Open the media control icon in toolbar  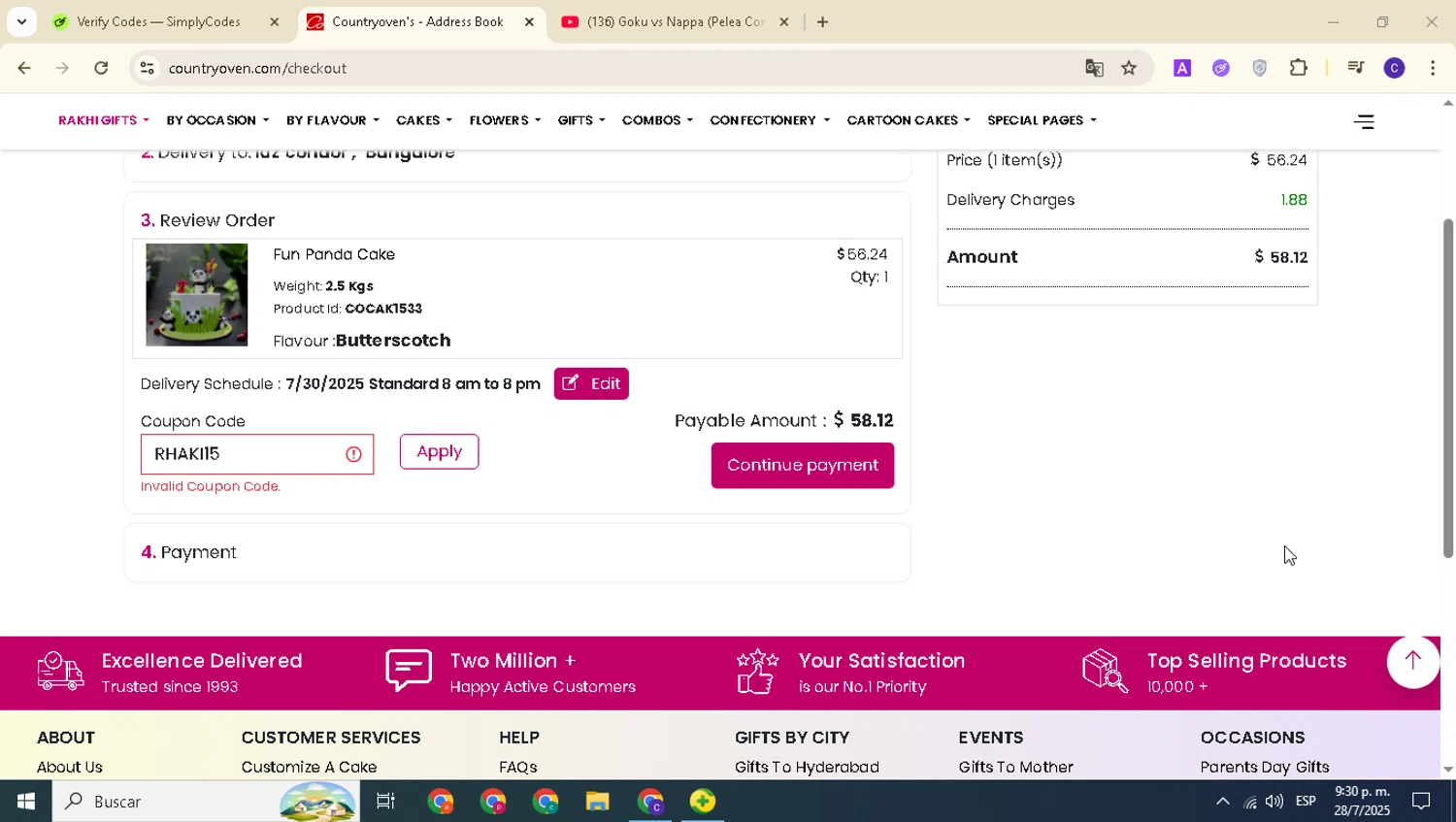pyautogui.click(x=1355, y=68)
